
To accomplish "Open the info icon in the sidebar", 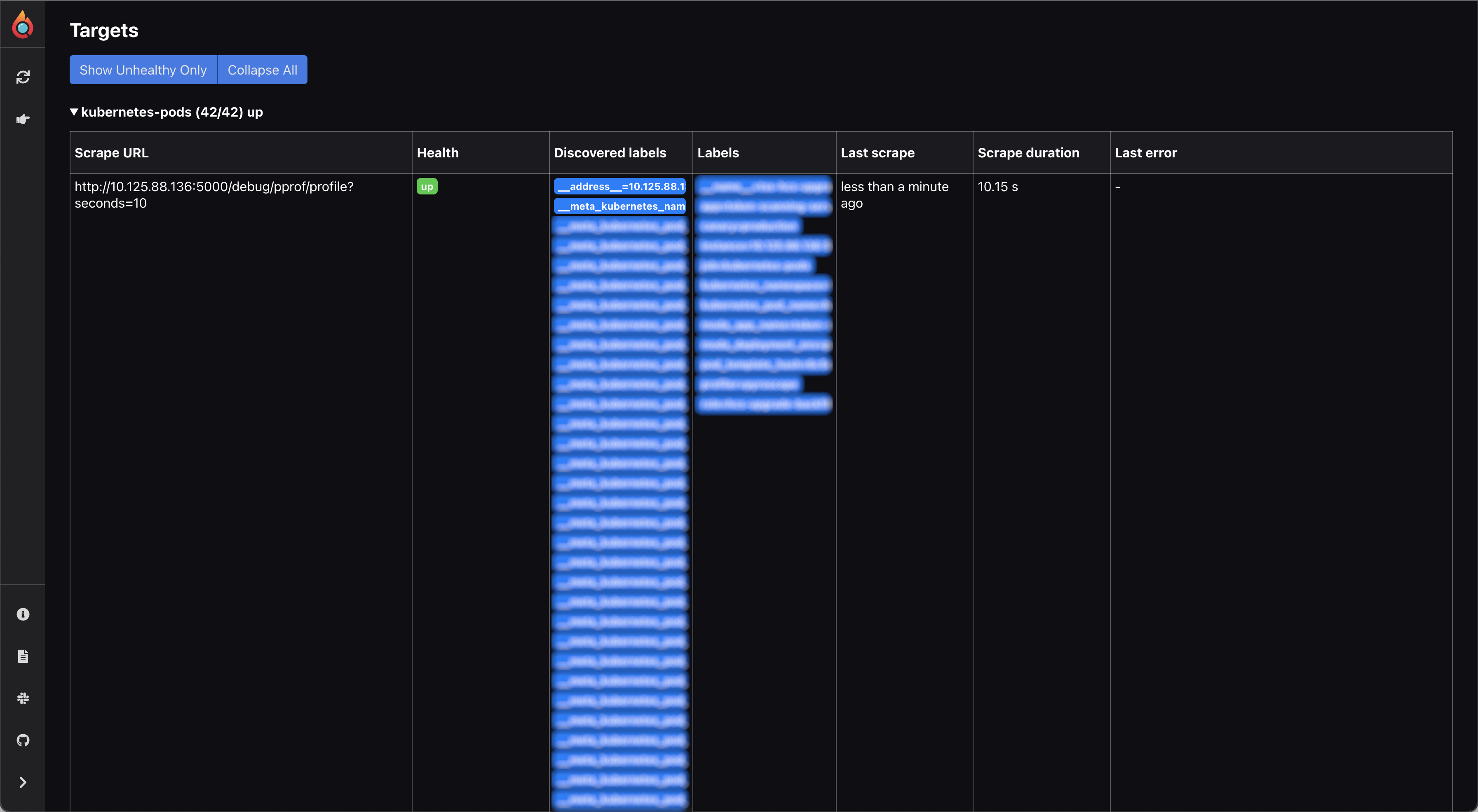I will coord(23,613).
